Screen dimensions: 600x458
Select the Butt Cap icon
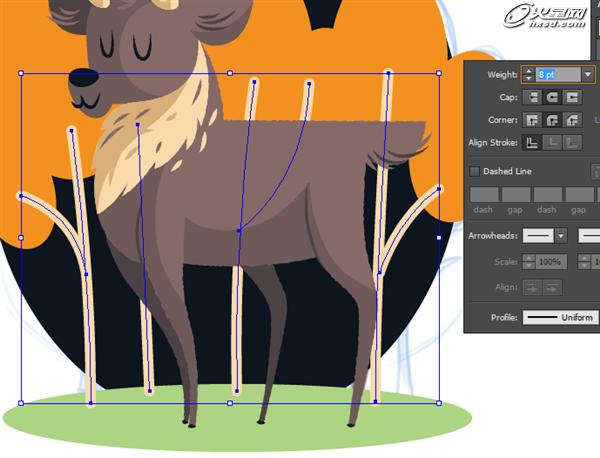pyautogui.click(x=532, y=98)
